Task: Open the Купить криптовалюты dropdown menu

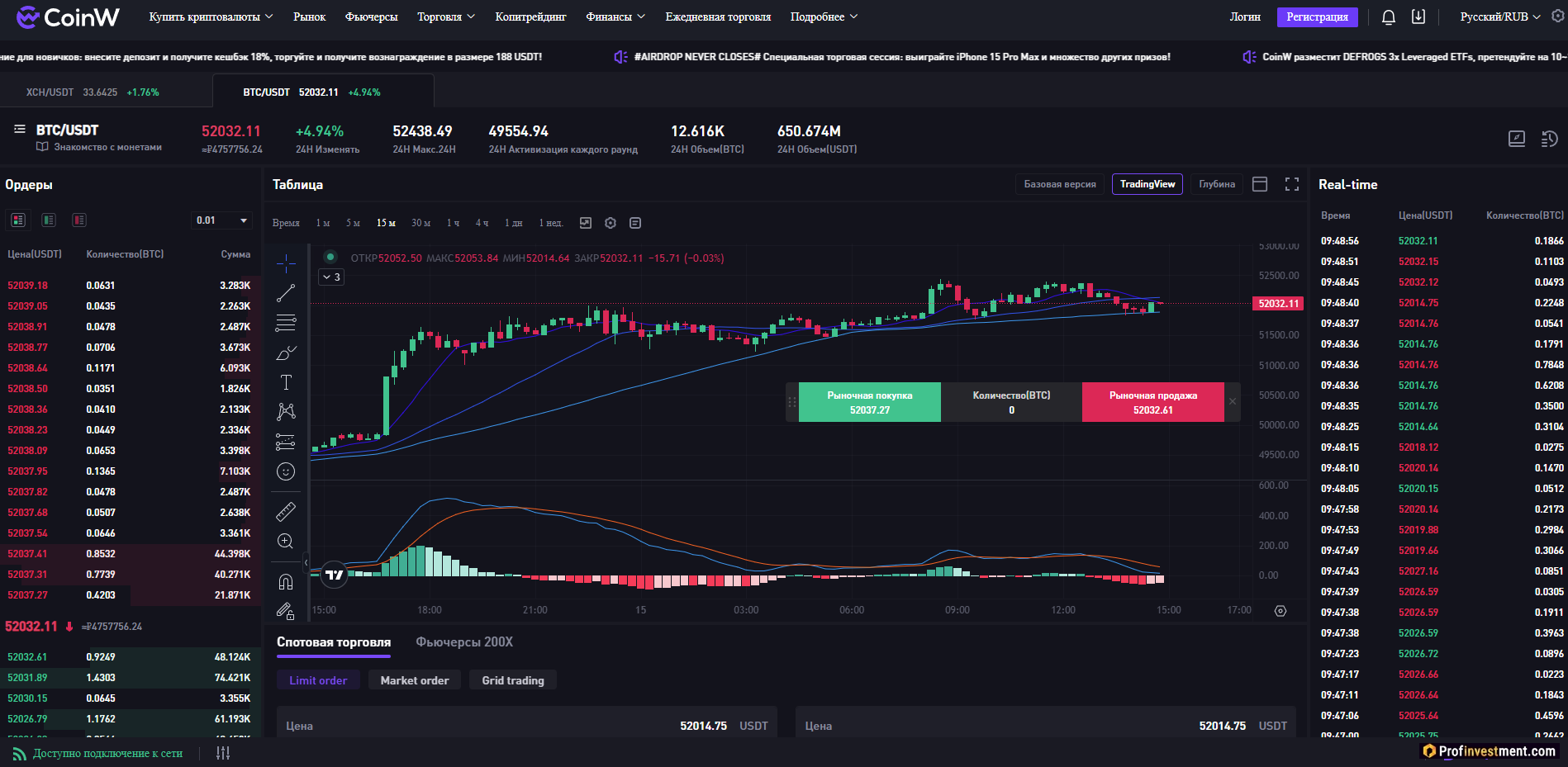Action: 211,17
